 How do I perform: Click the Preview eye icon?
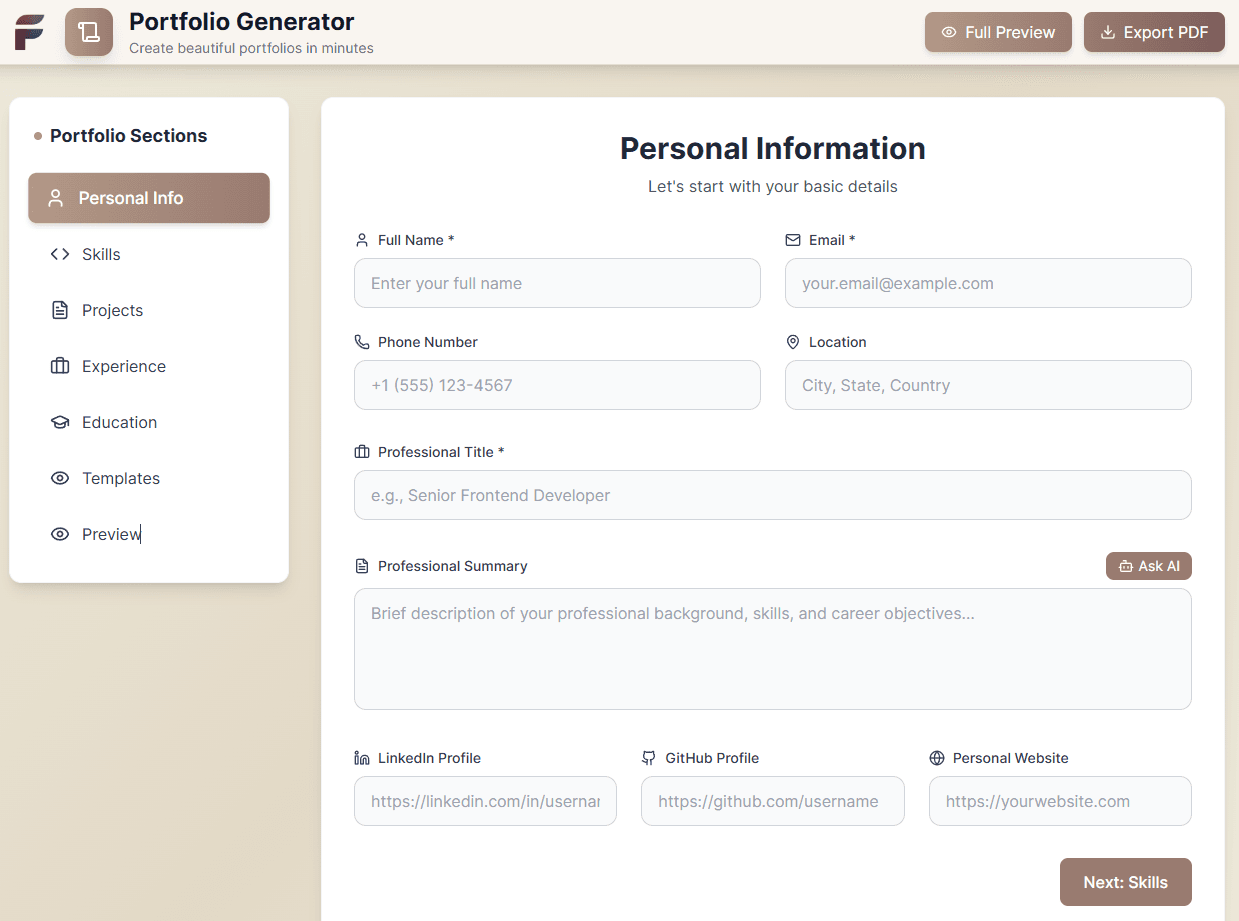pos(60,534)
